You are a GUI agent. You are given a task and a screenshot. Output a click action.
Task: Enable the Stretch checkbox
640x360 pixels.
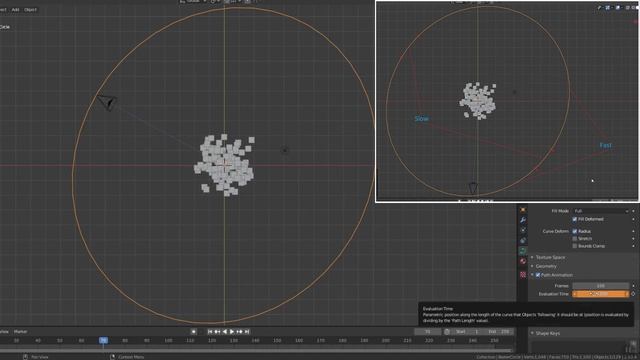coord(575,239)
